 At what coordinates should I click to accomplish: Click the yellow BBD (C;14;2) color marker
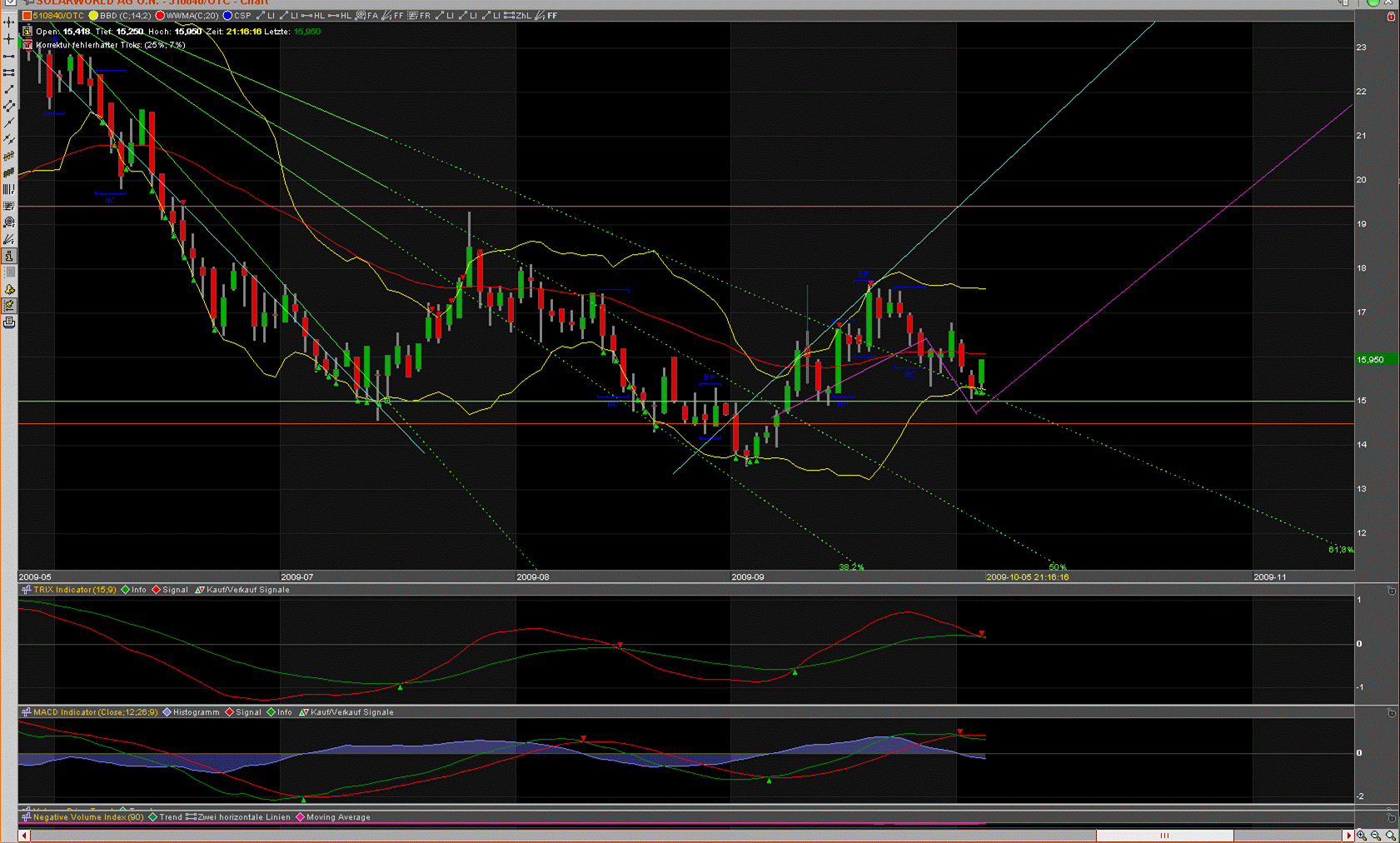click(94, 16)
